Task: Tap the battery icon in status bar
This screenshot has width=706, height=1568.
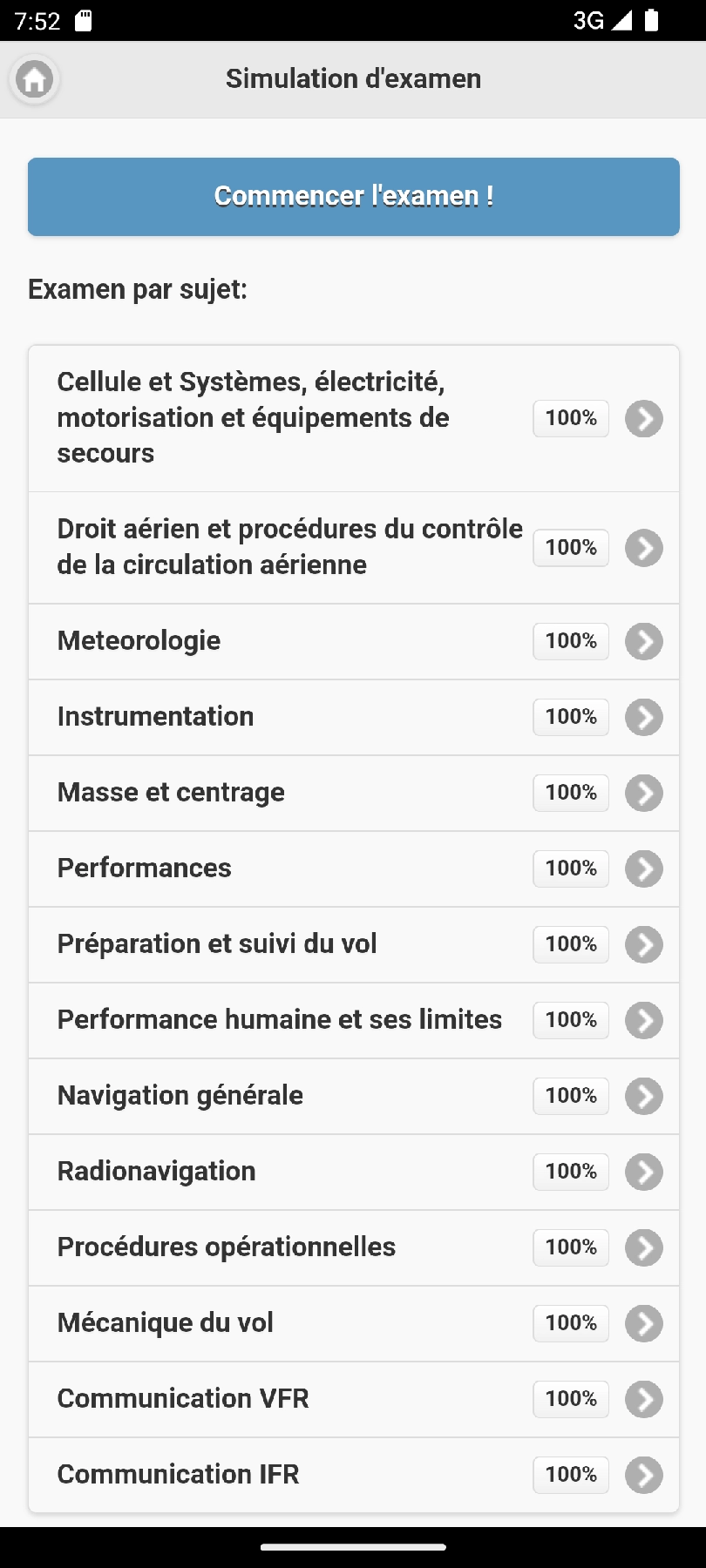Action: point(651,21)
